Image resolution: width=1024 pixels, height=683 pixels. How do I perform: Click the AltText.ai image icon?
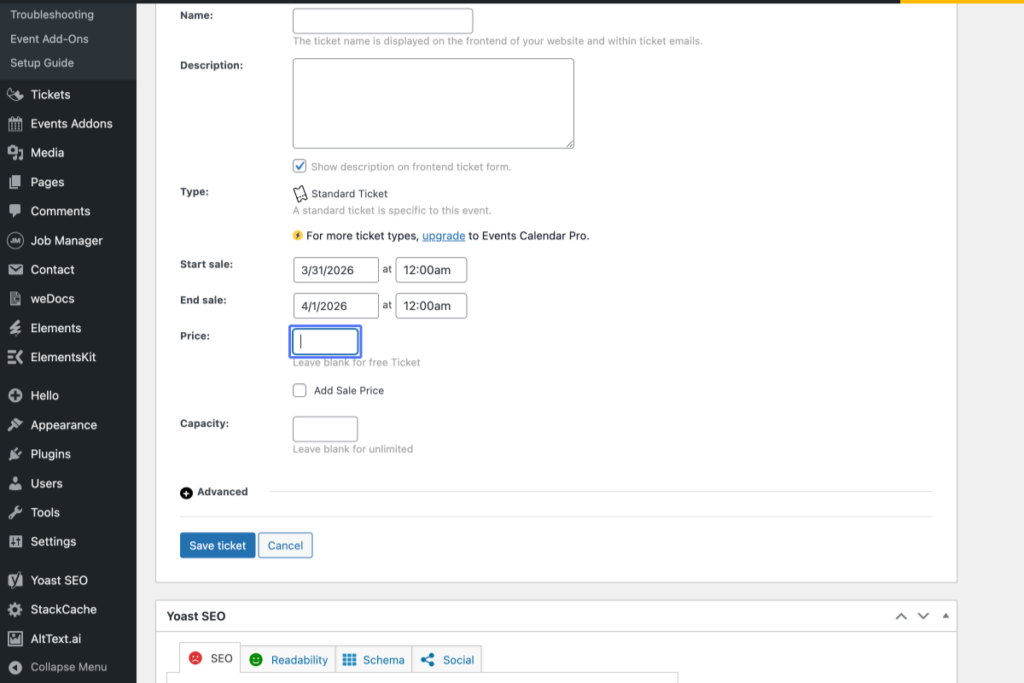click(15, 639)
